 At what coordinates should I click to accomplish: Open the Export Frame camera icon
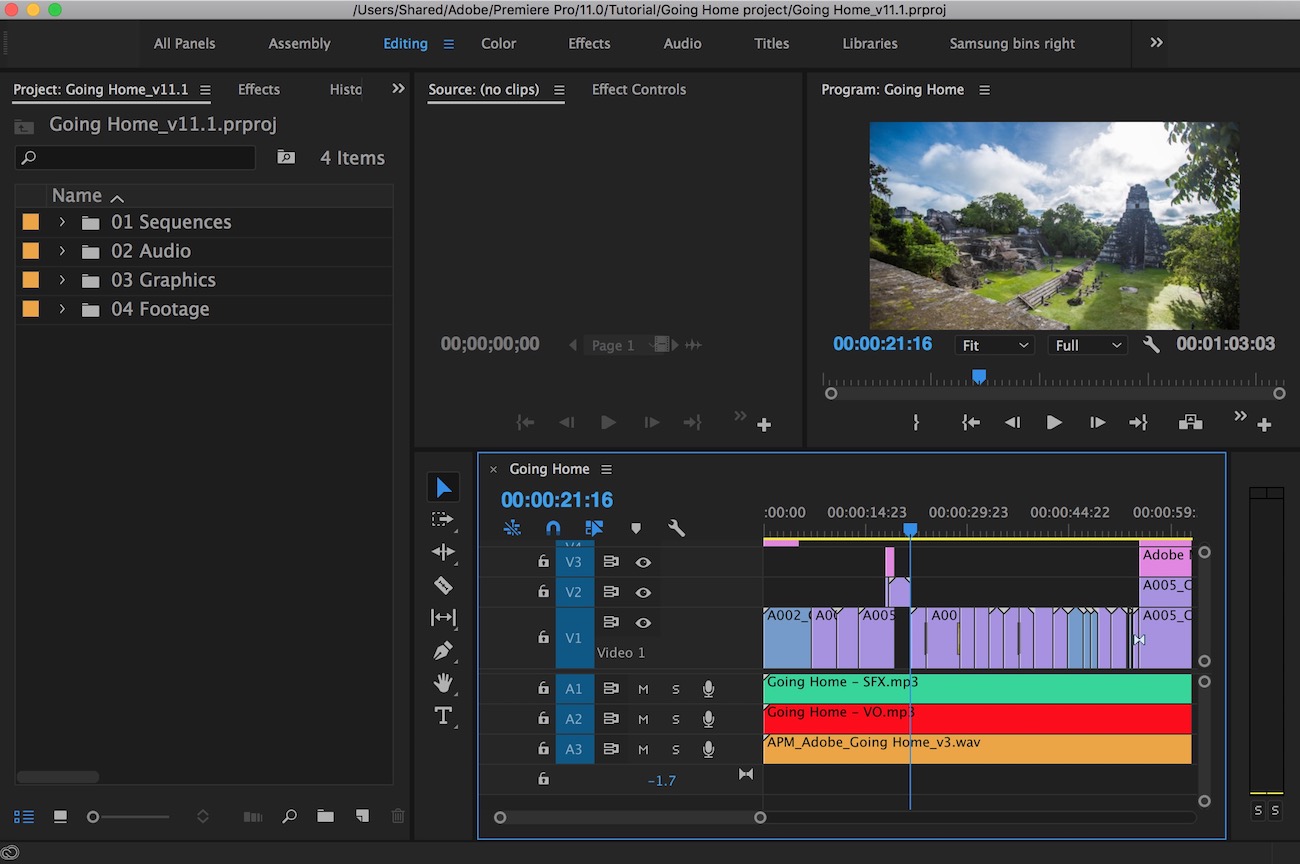click(x=1190, y=422)
